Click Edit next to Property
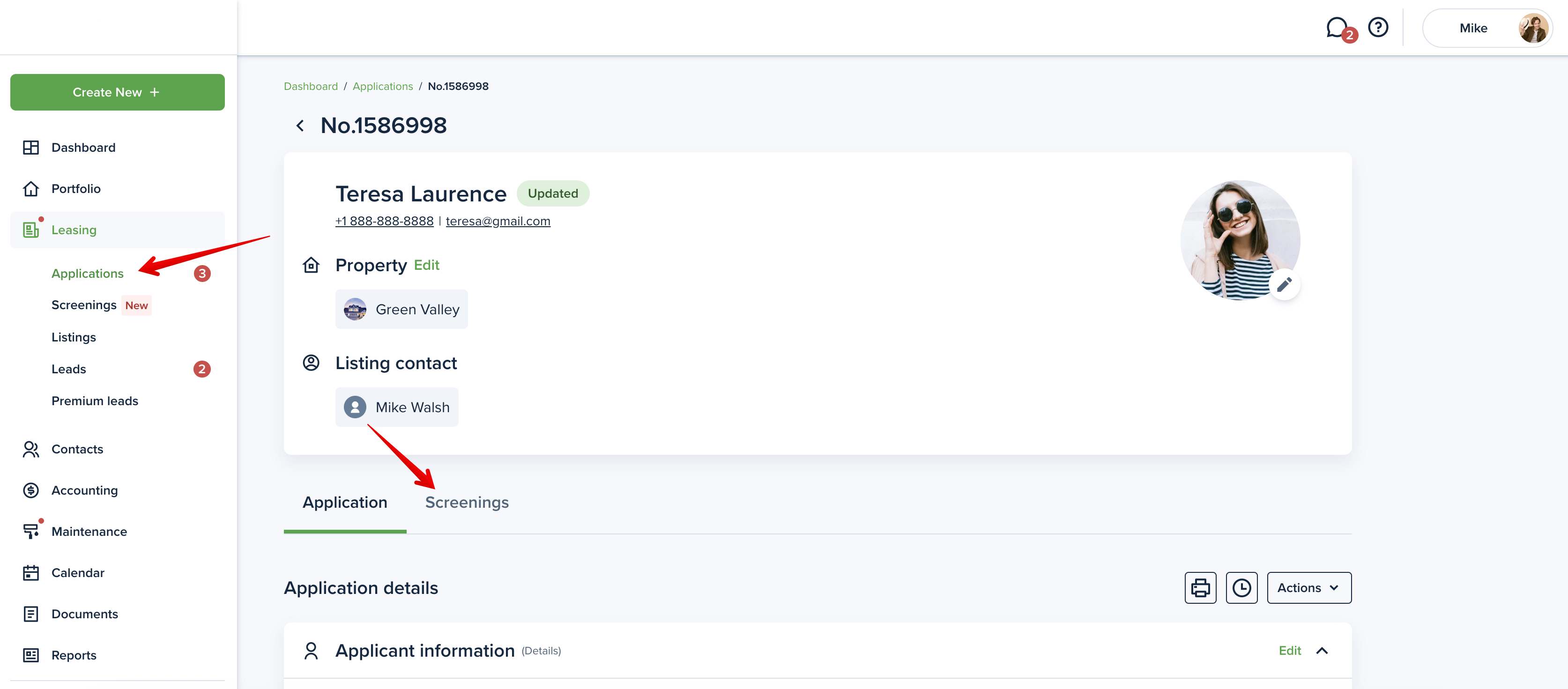The width and height of the screenshot is (1568, 689). click(x=427, y=265)
